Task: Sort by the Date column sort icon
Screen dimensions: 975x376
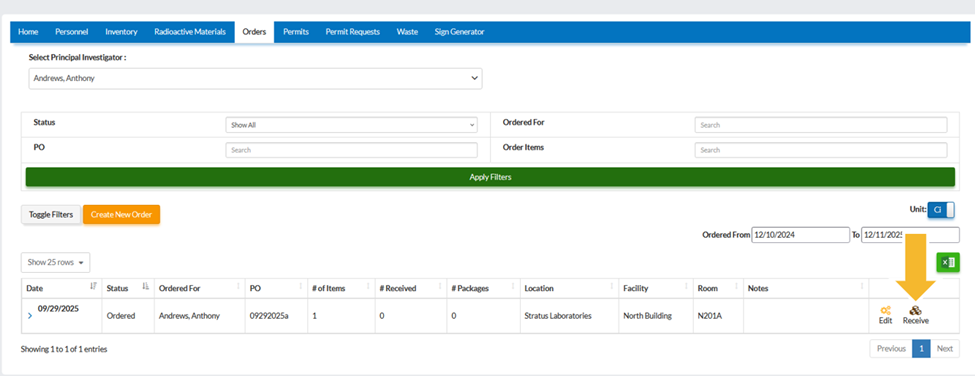Action: pyautogui.click(x=94, y=287)
